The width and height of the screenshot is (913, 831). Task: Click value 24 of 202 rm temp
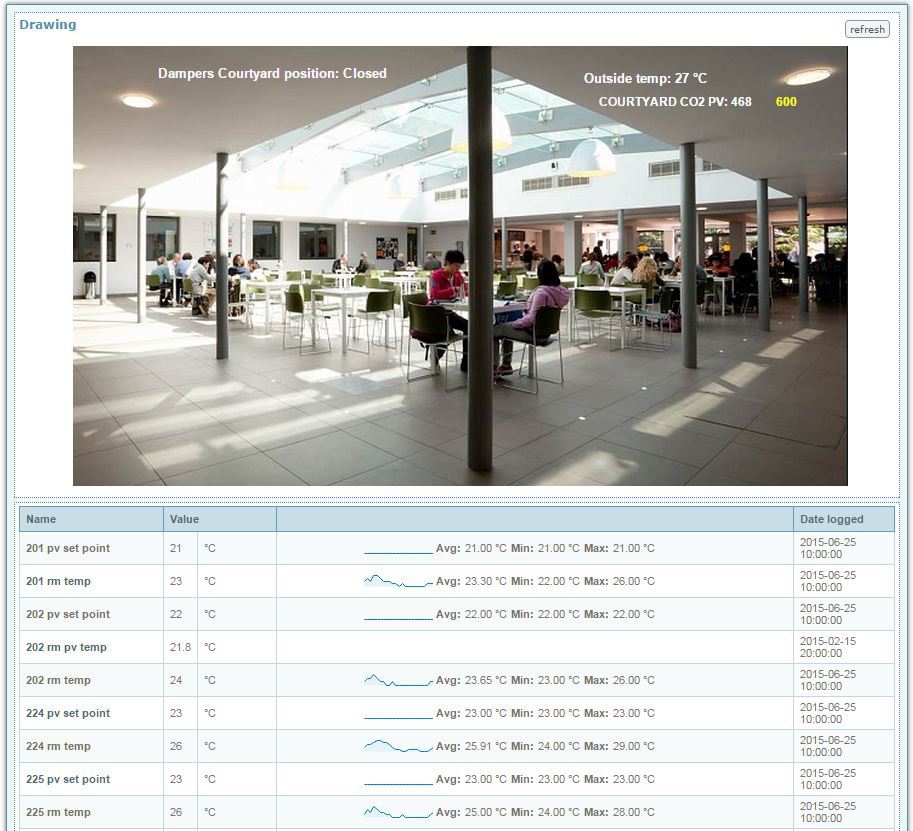click(176, 680)
